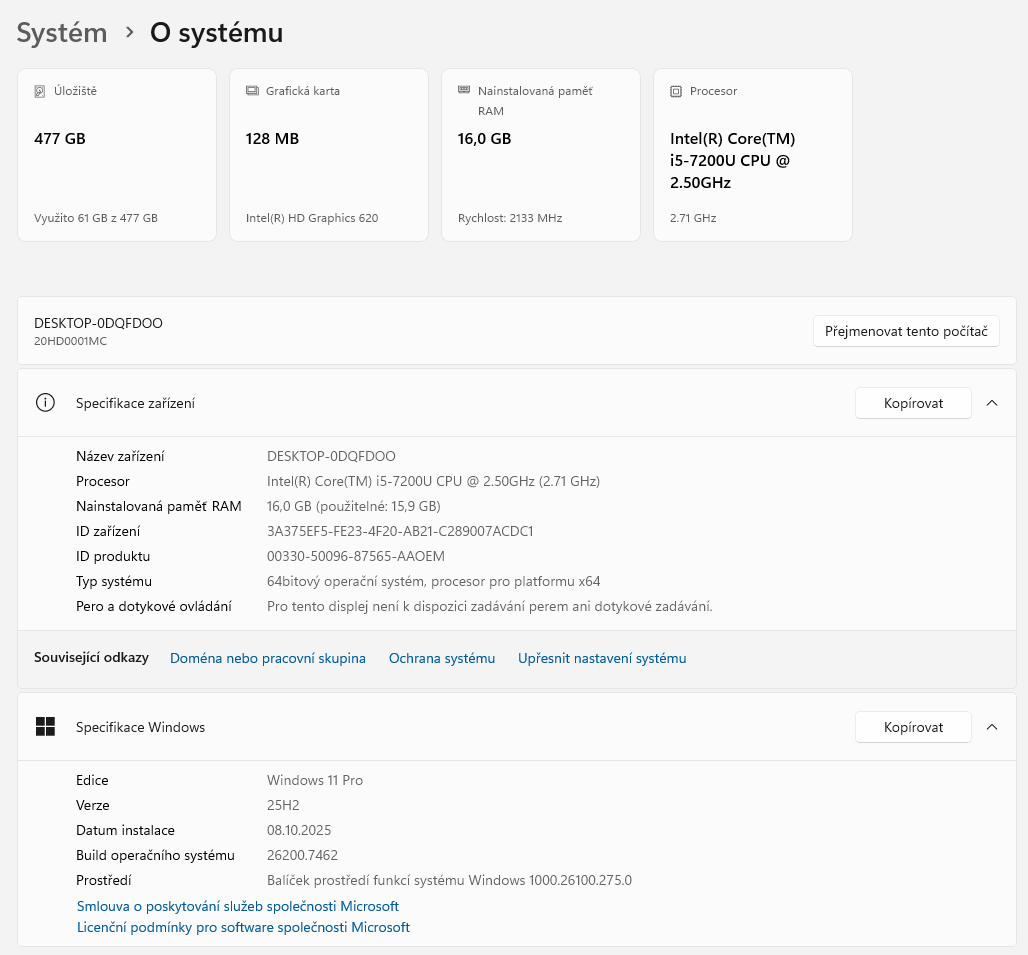This screenshot has height=955, width=1028.
Task: Copy device specs with the Kopírovat button
Action: [912, 402]
